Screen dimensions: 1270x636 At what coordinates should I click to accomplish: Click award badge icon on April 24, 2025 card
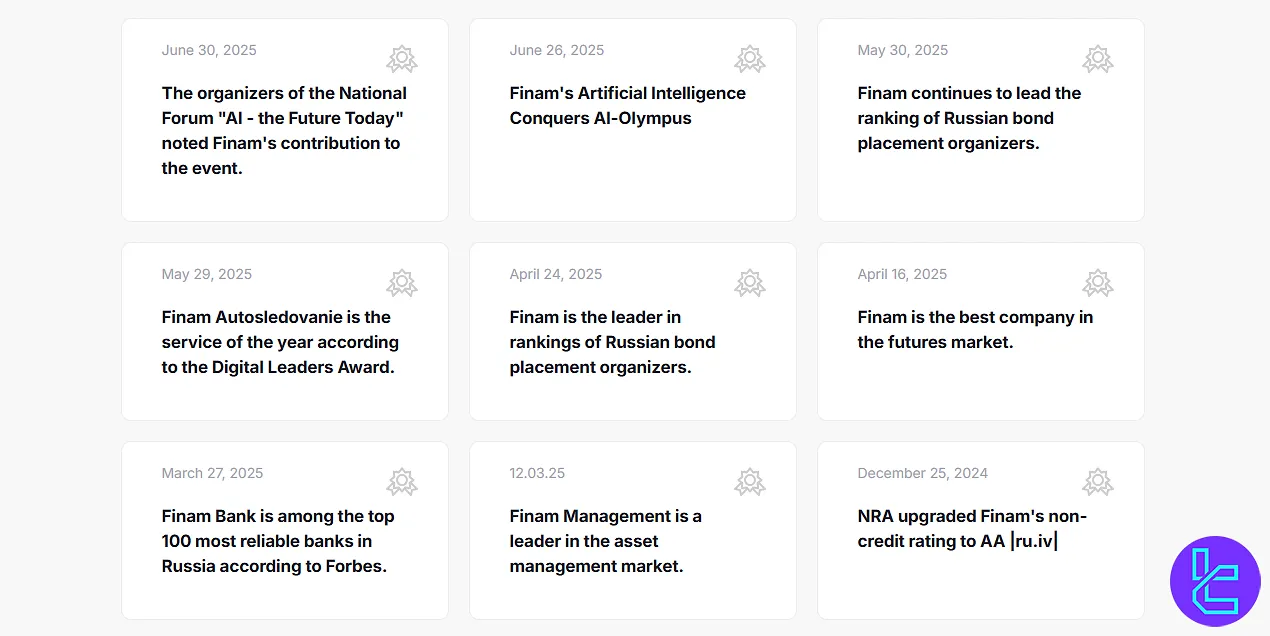coord(750,283)
